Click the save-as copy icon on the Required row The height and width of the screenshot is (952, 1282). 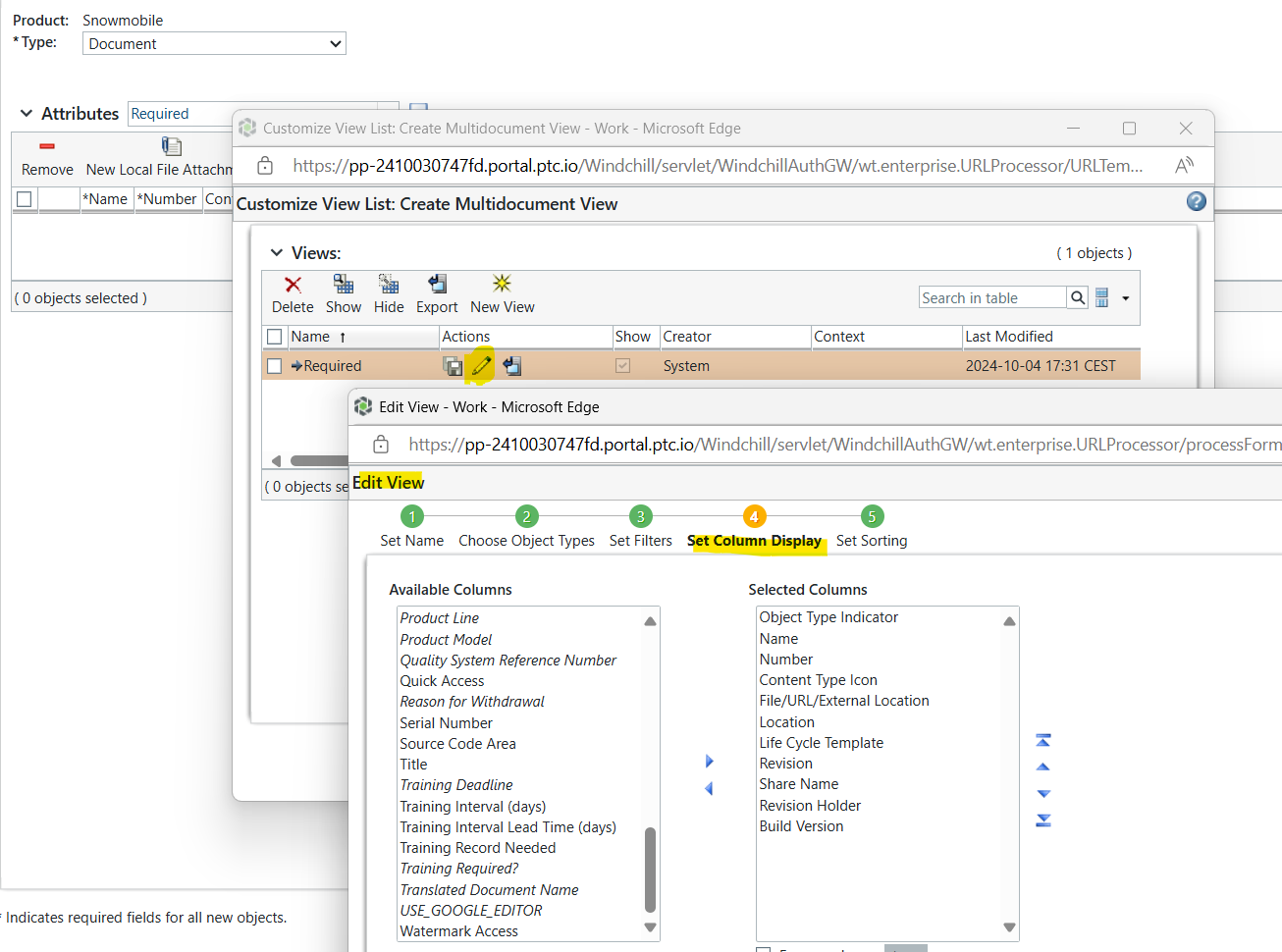click(454, 365)
